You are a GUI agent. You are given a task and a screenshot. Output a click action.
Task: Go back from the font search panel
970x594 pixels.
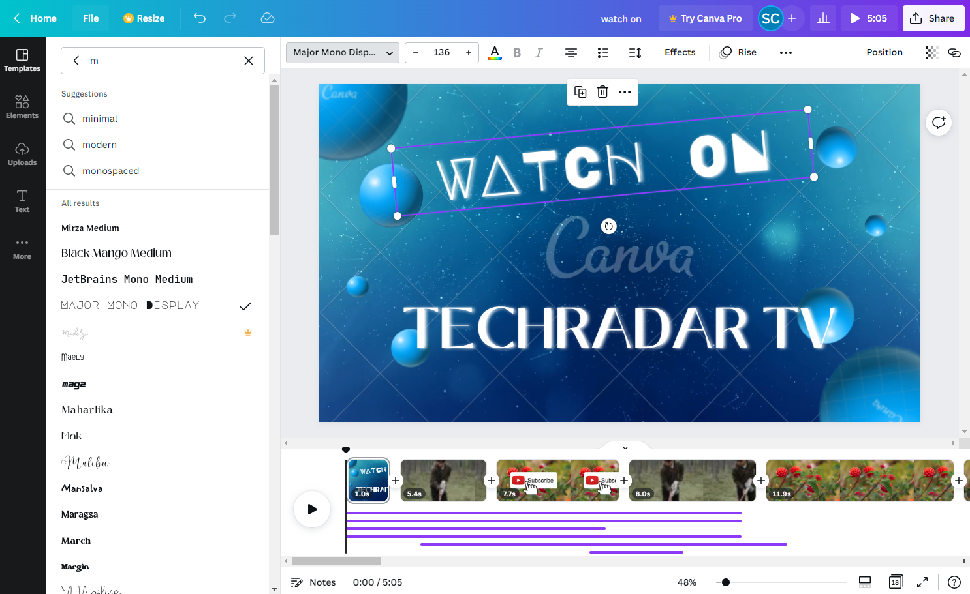[x=75, y=61]
